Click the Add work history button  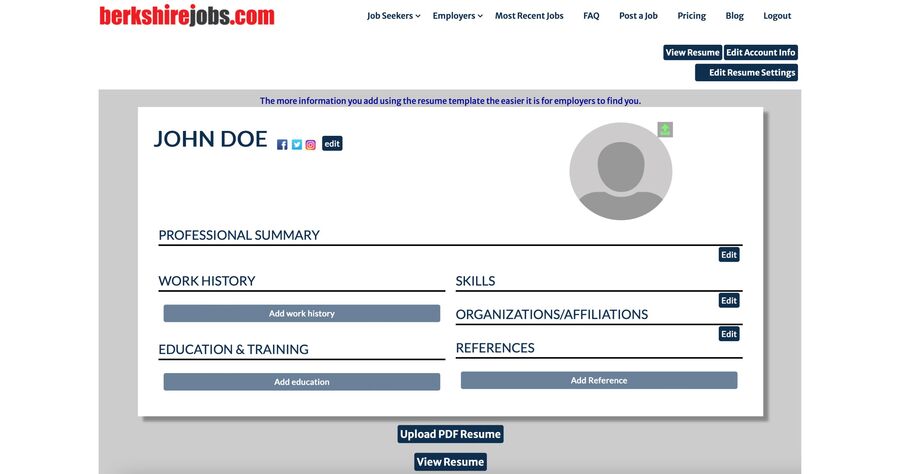click(301, 314)
